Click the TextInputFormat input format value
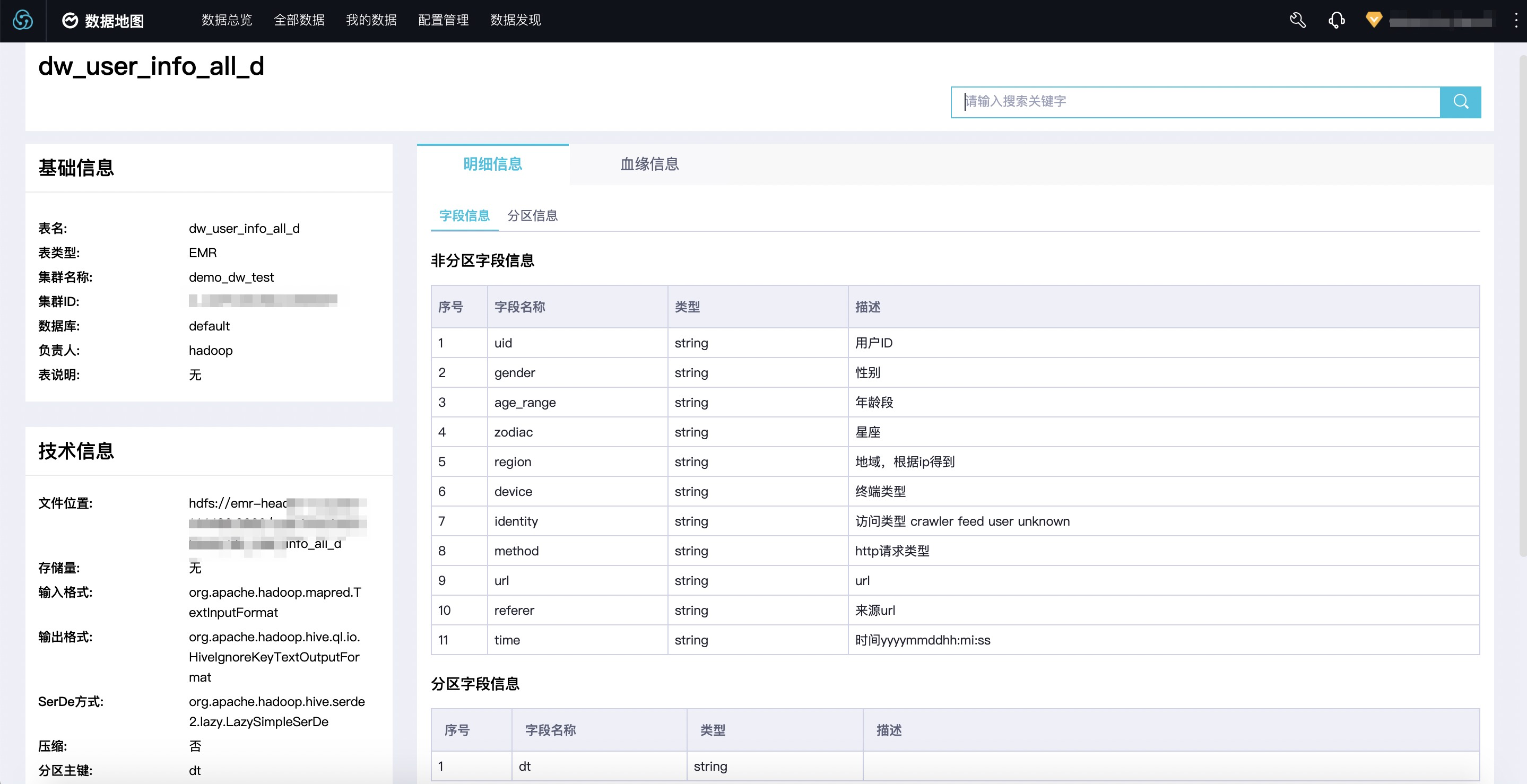Viewport: 1527px width, 784px height. (275, 603)
